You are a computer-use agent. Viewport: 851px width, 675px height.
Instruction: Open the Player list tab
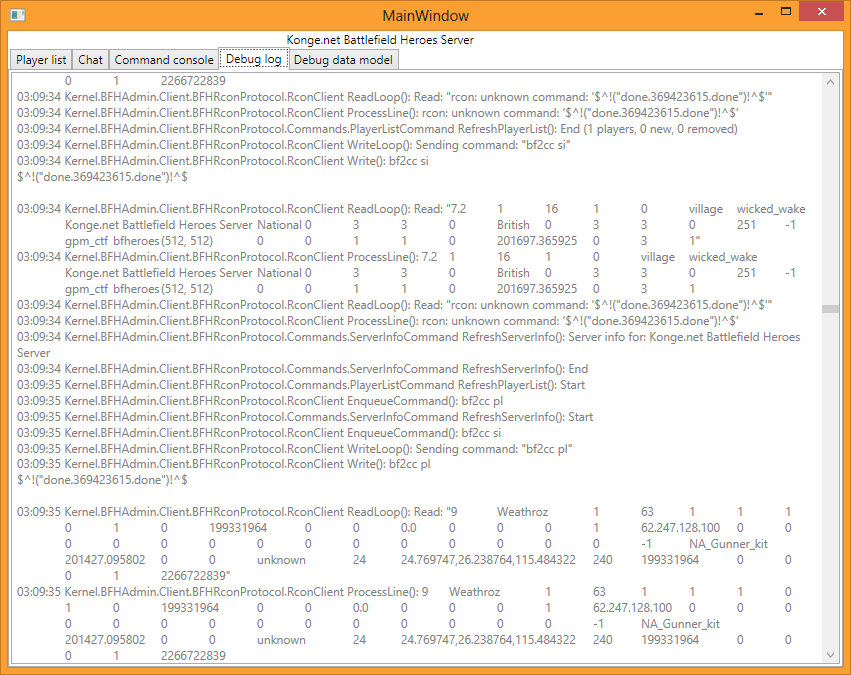click(x=41, y=60)
